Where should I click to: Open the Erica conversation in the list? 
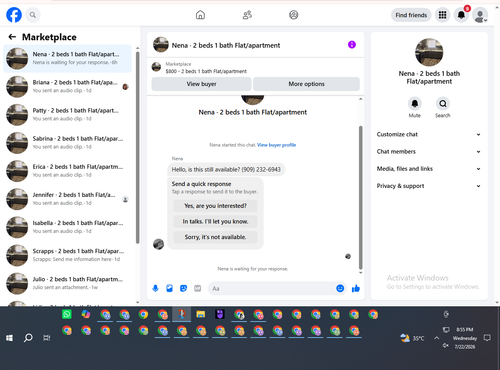pos(67,171)
